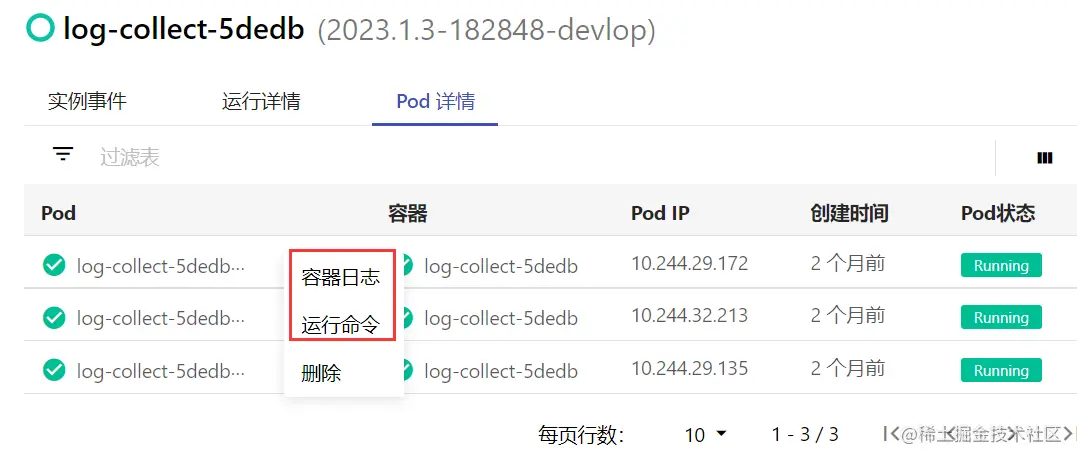Select 运行命令 from context menu
The image size is (1077, 460).
[x=341, y=325]
